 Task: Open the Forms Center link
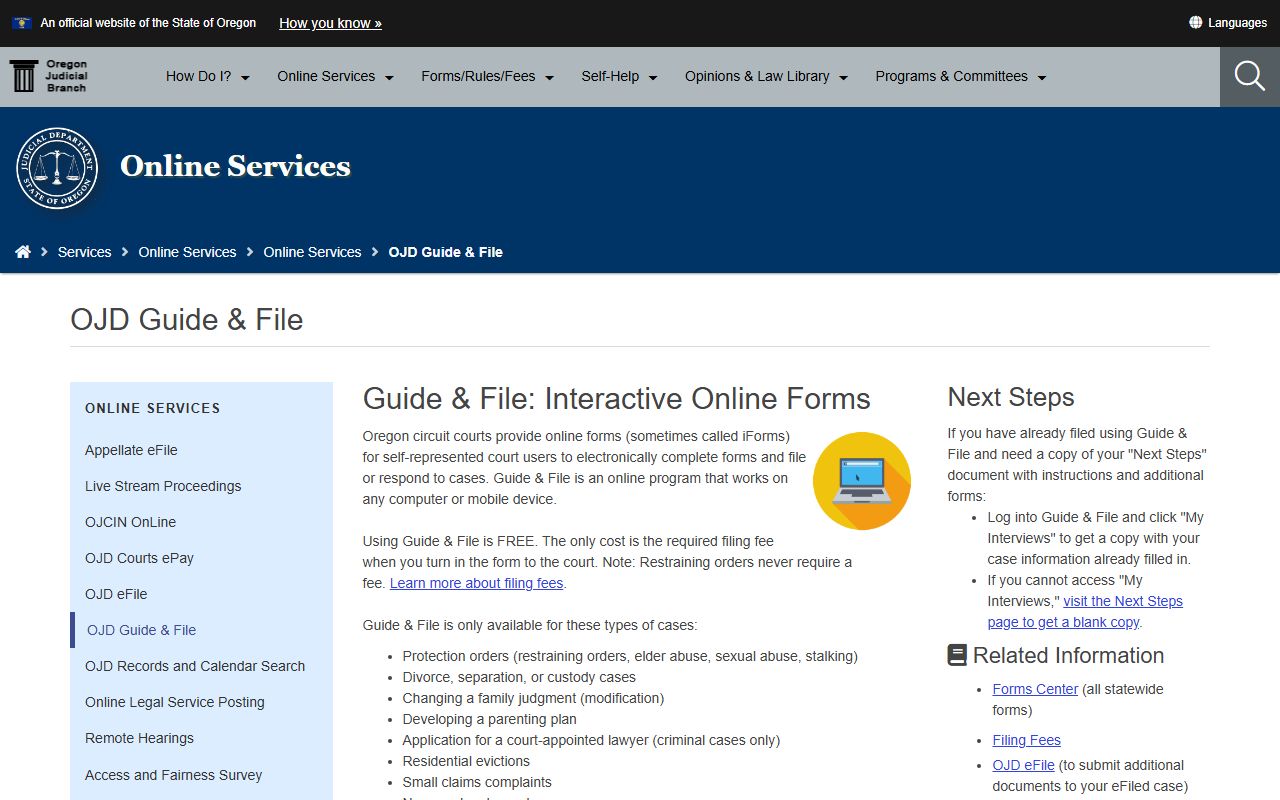tap(1035, 689)
